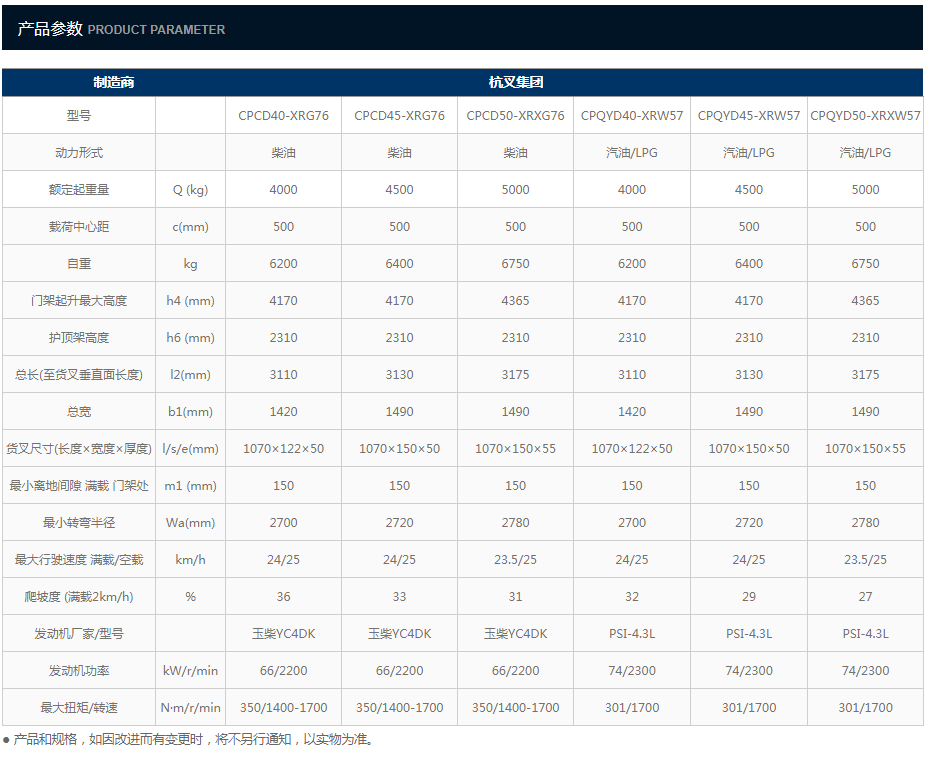Click the CPQYD50-XRXW57 model cell
Screen dimensions: 927x769
[x=865, y=115]
